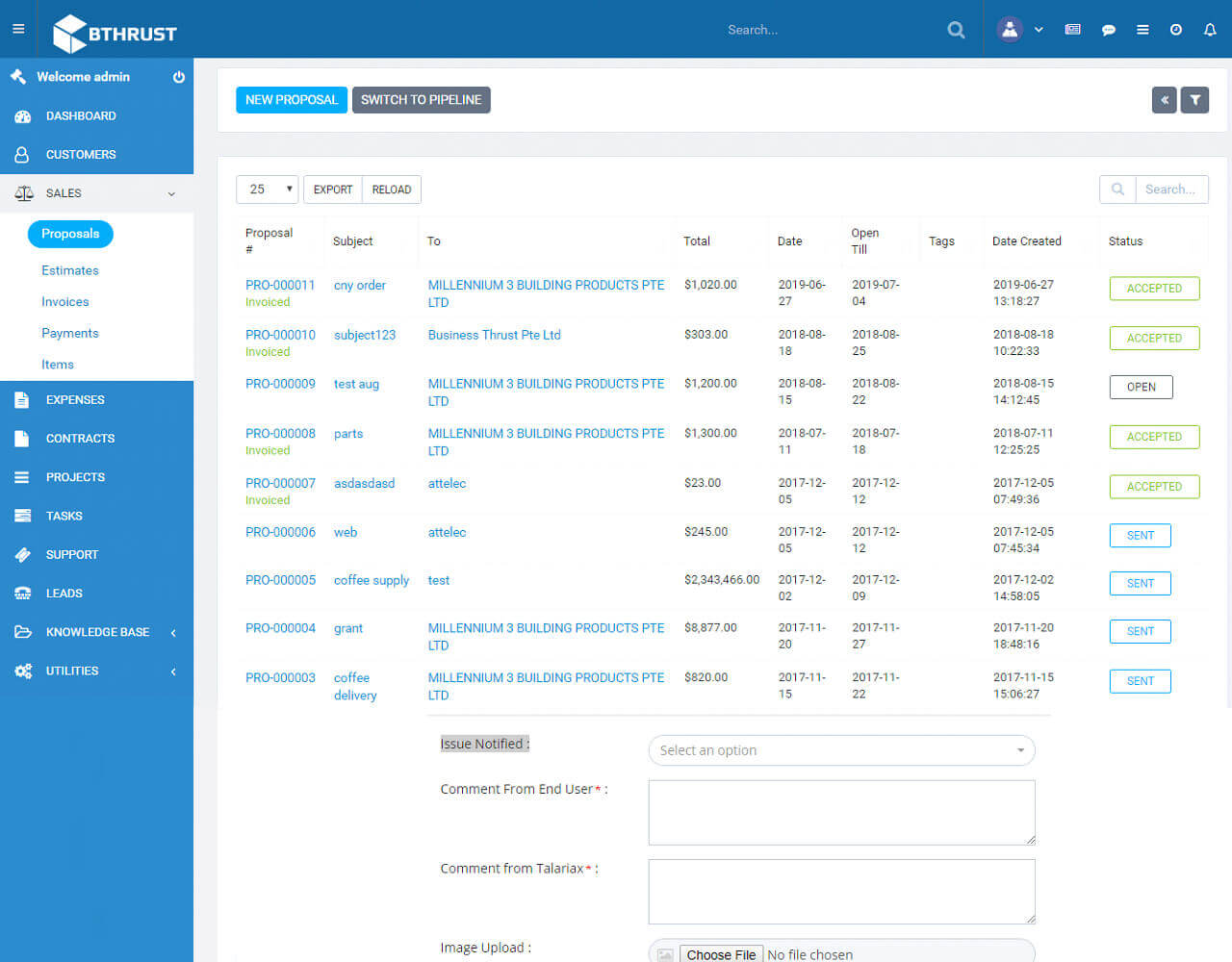Open the notifications bell
Screen dimensions: 1232x962
1210,30
